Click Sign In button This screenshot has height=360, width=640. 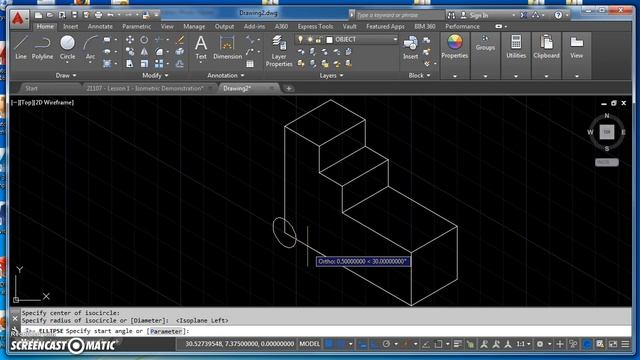pos(478,15)
